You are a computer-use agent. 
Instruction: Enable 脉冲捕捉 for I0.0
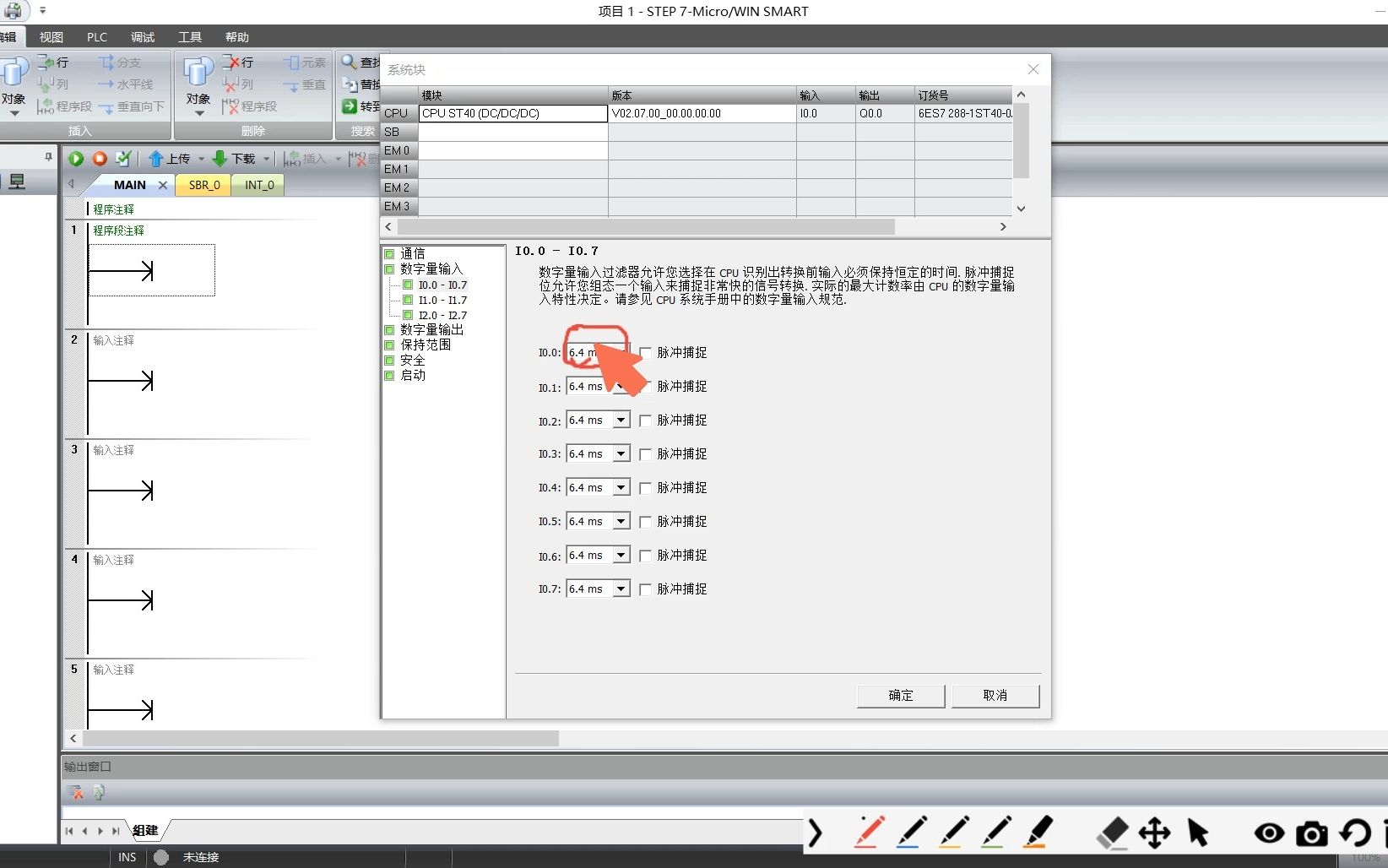pyautogui.click(x=645, y=353)
